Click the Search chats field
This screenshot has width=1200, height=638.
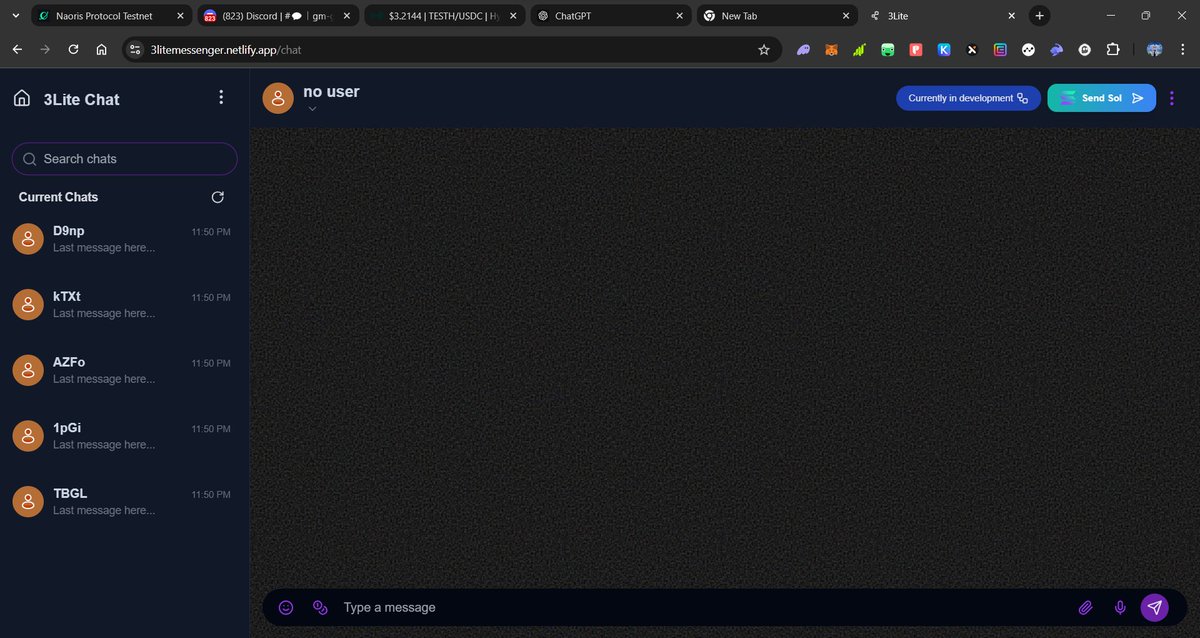pyautogui.click(x=124, y=159)
